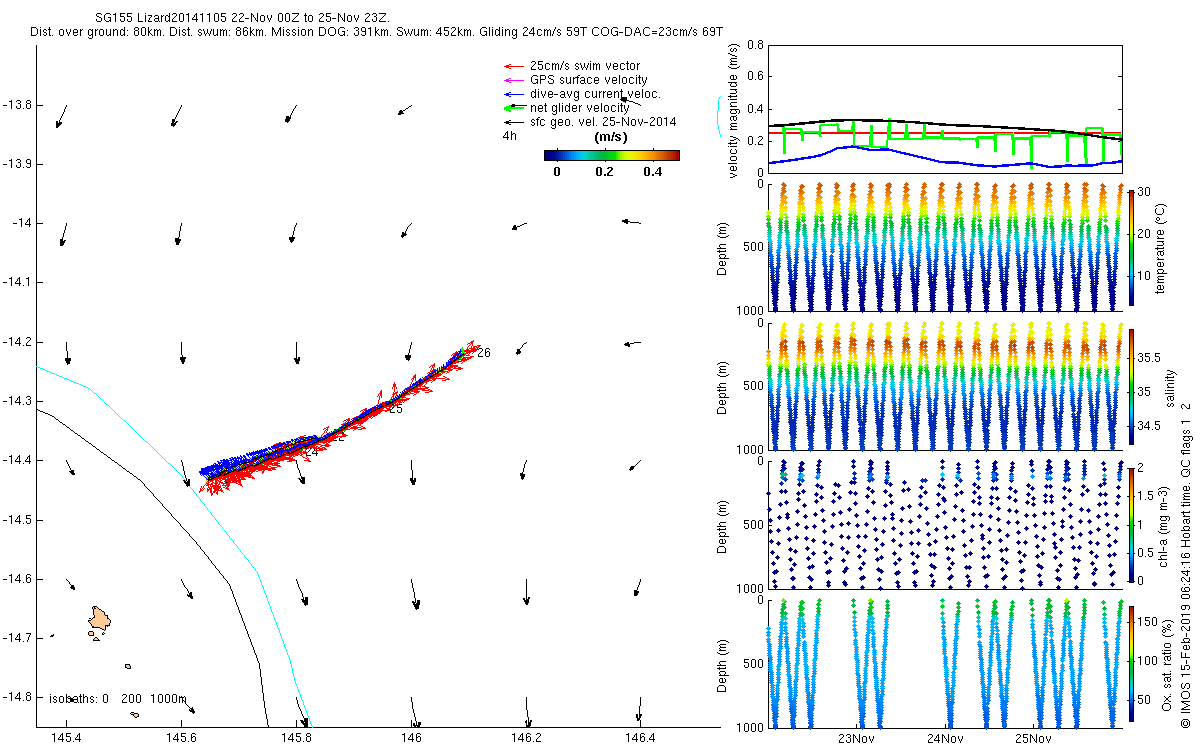Click the 'isobaths: 0 200 1000m' label
This screenshot has width=1200, height=750.
[118, 698]
